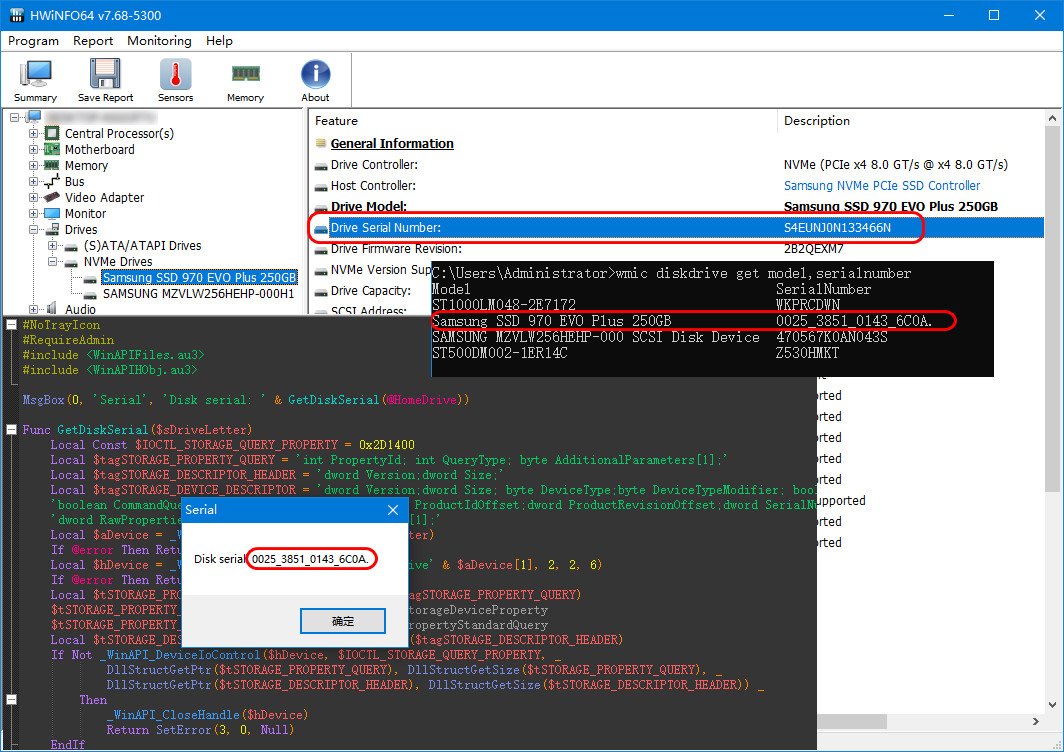Open the Monitoring menu
The width and height of the screenshot is (1064, 752).
(x=159, y=41)
